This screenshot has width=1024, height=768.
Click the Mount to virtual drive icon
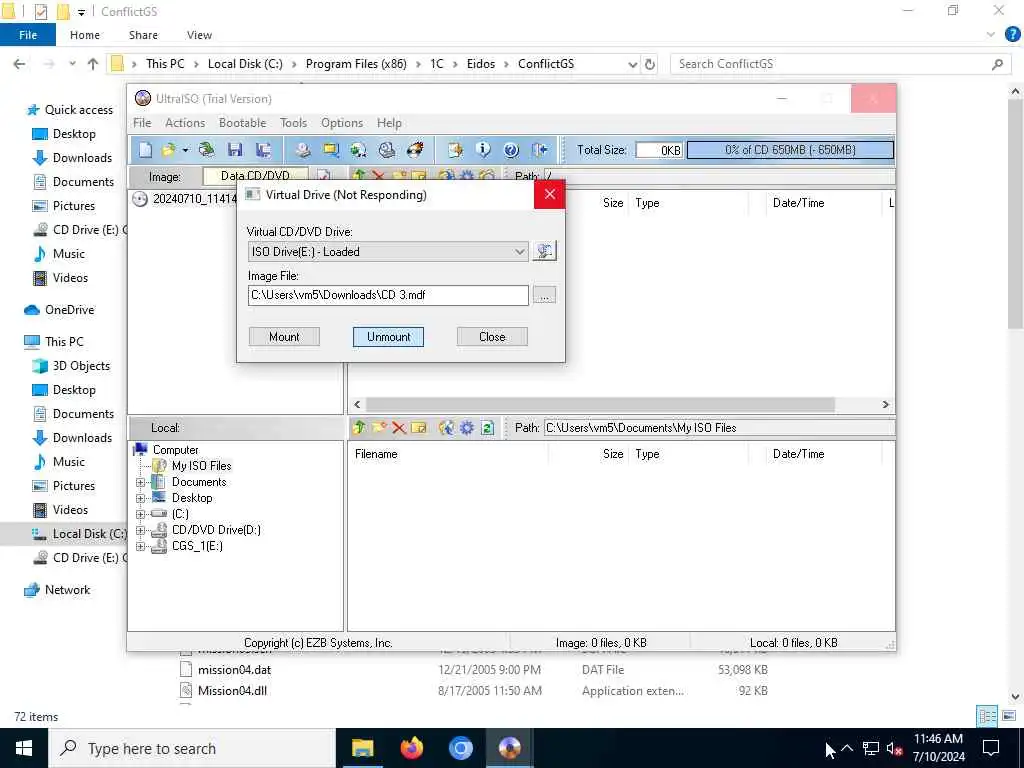[x=387, y=150]
